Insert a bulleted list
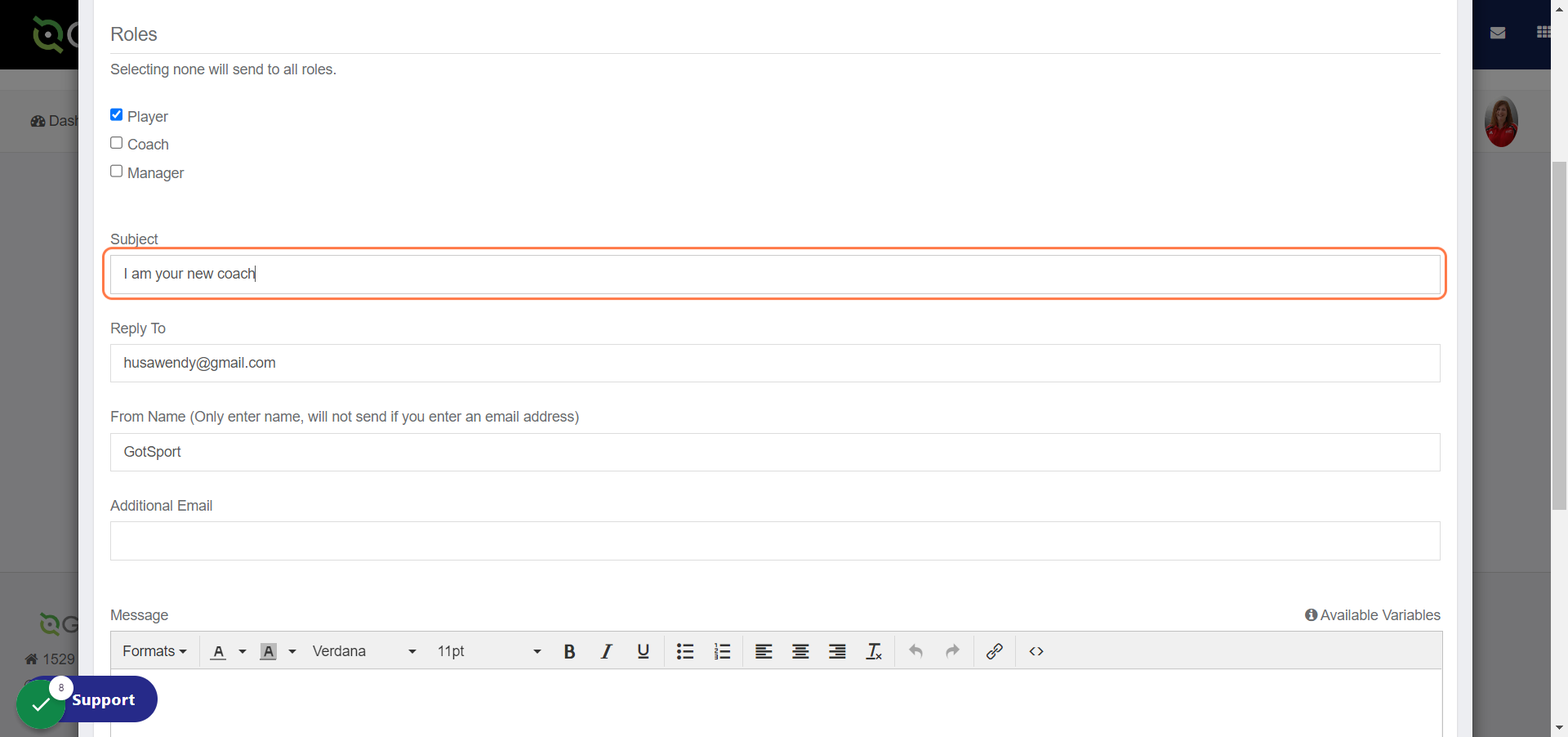 pyautogui.click(x=685, y=651)
